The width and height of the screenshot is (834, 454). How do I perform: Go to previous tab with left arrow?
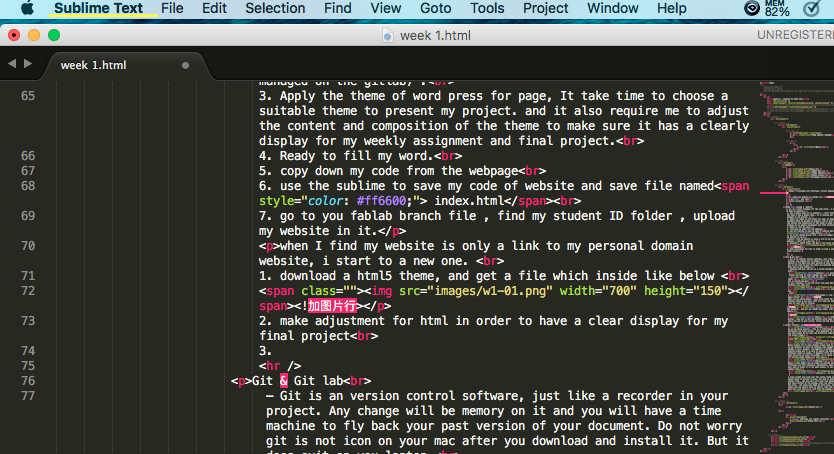[12, 64]
